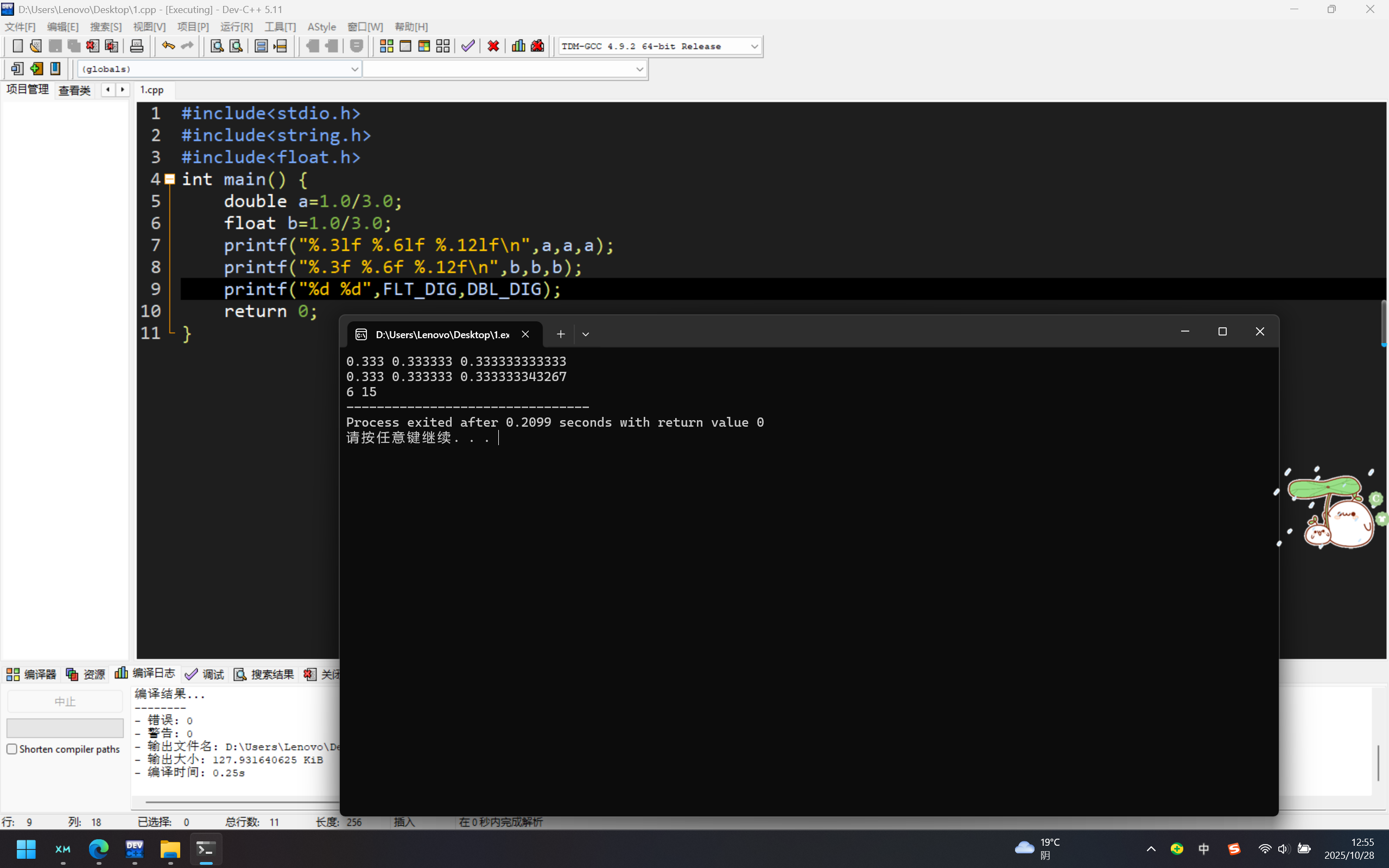Open the terminal new tab dropdown chevron
The height and width of the screenshot is (868, 1389).
coord(586,334)
